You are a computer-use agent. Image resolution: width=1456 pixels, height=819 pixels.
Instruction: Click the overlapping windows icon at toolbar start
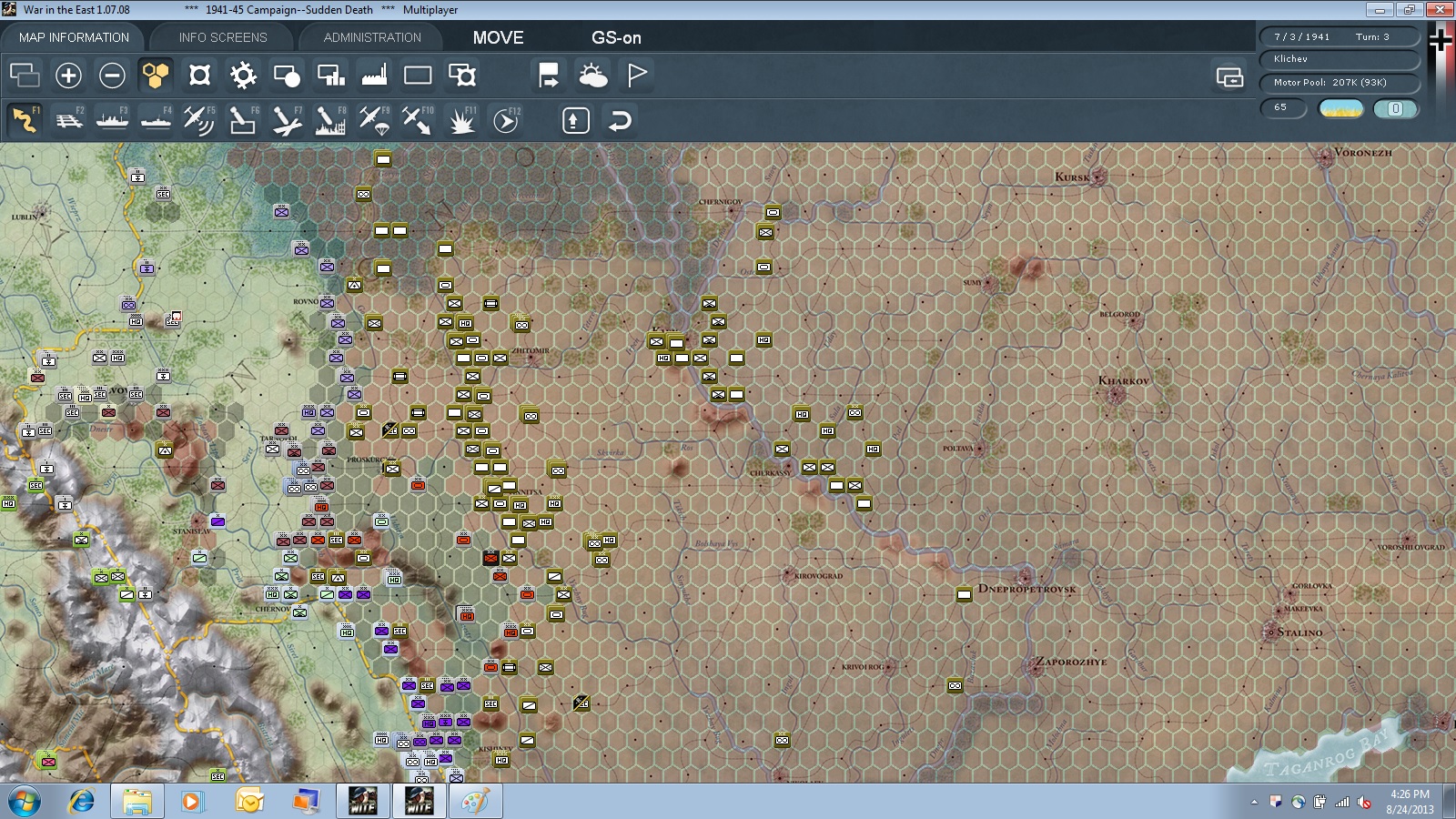click(x=25, y=76)
